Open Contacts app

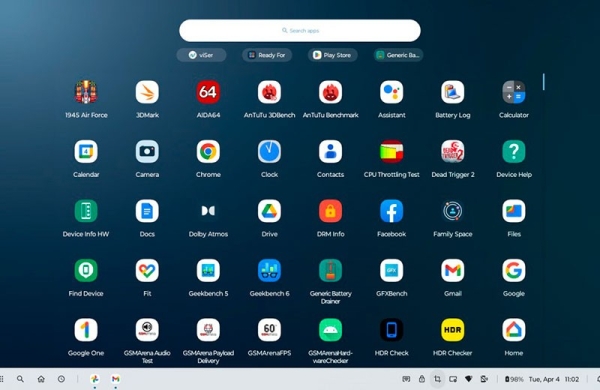pos(331,152)
